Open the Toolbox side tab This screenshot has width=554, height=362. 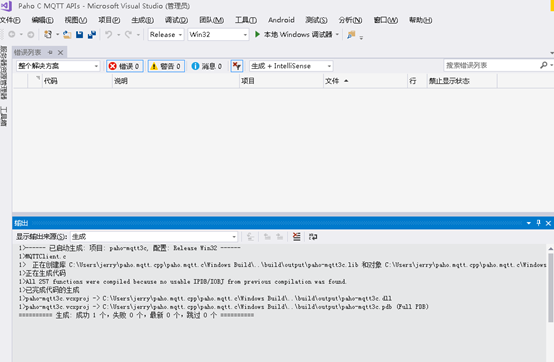point(4,117)
